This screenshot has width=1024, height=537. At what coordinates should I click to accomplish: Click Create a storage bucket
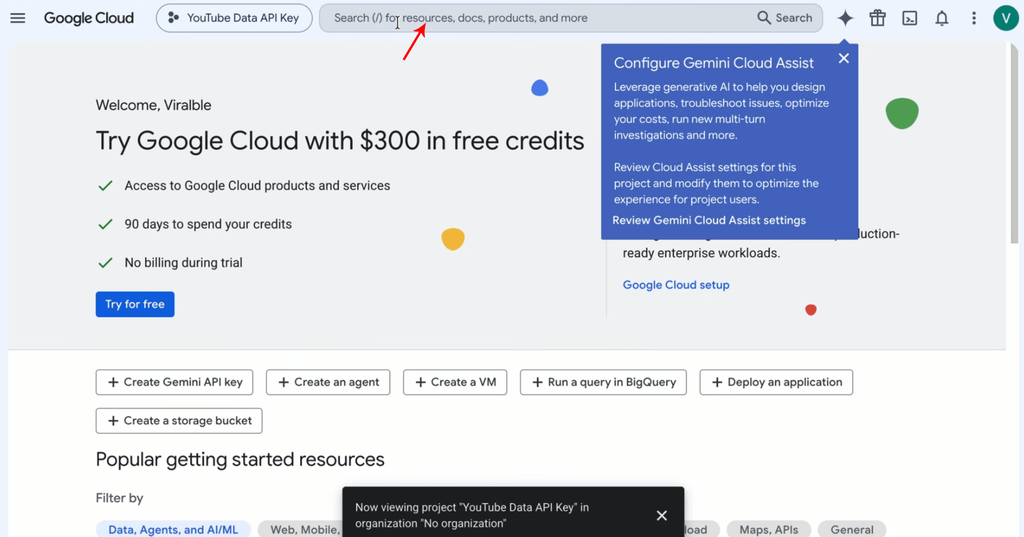click(179, 421)
